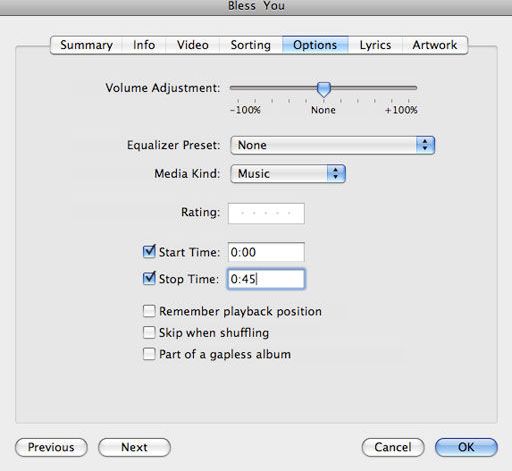The image size is (512, 471).
Task: Click the Equalizer Preset stepper arrows
Action: click(x=425, y=145)
